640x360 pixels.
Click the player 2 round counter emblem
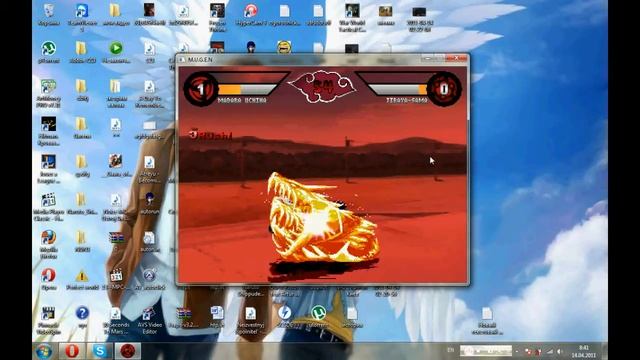444,89
